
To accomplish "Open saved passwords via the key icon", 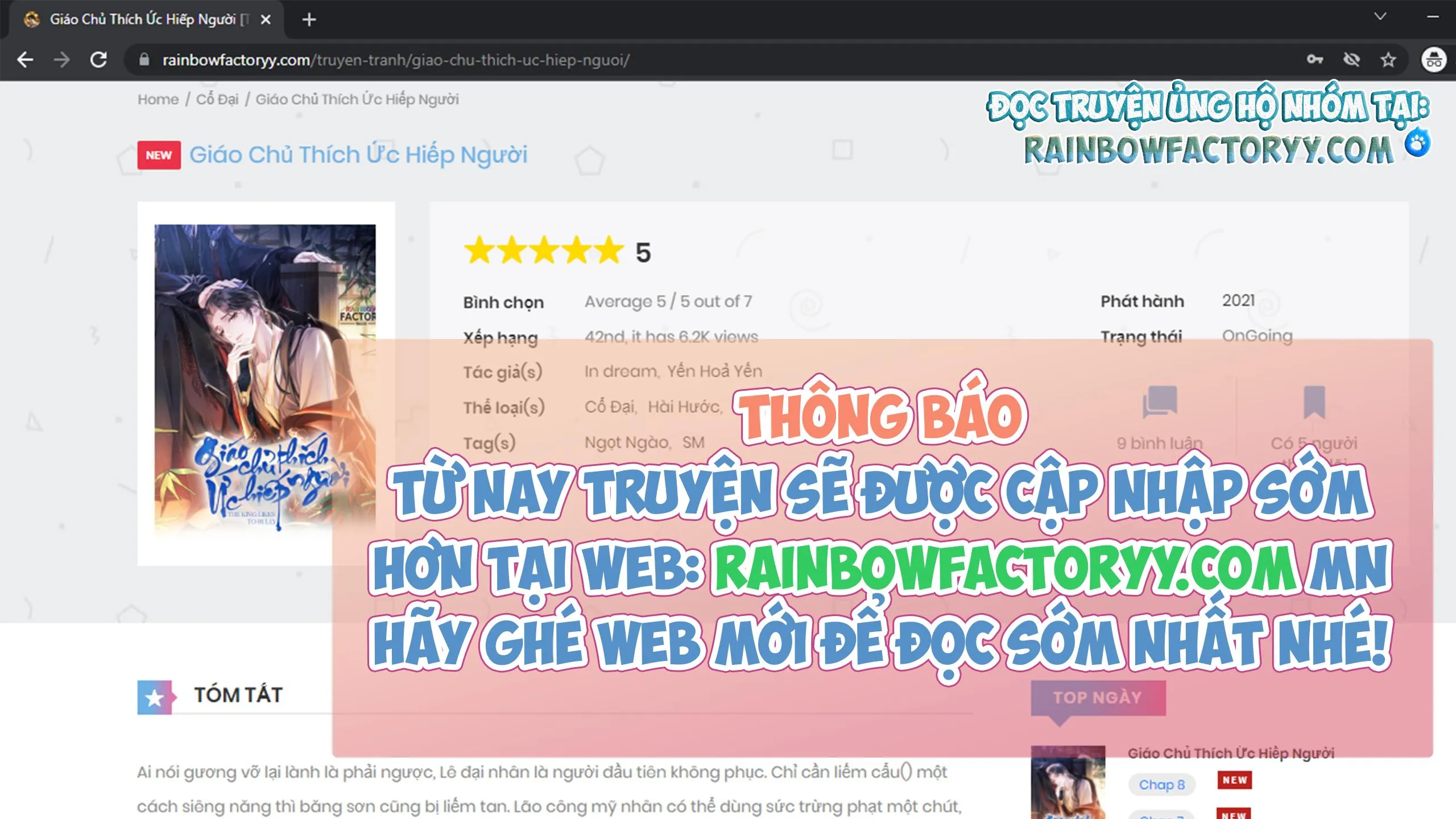I will pos(1316,59).
